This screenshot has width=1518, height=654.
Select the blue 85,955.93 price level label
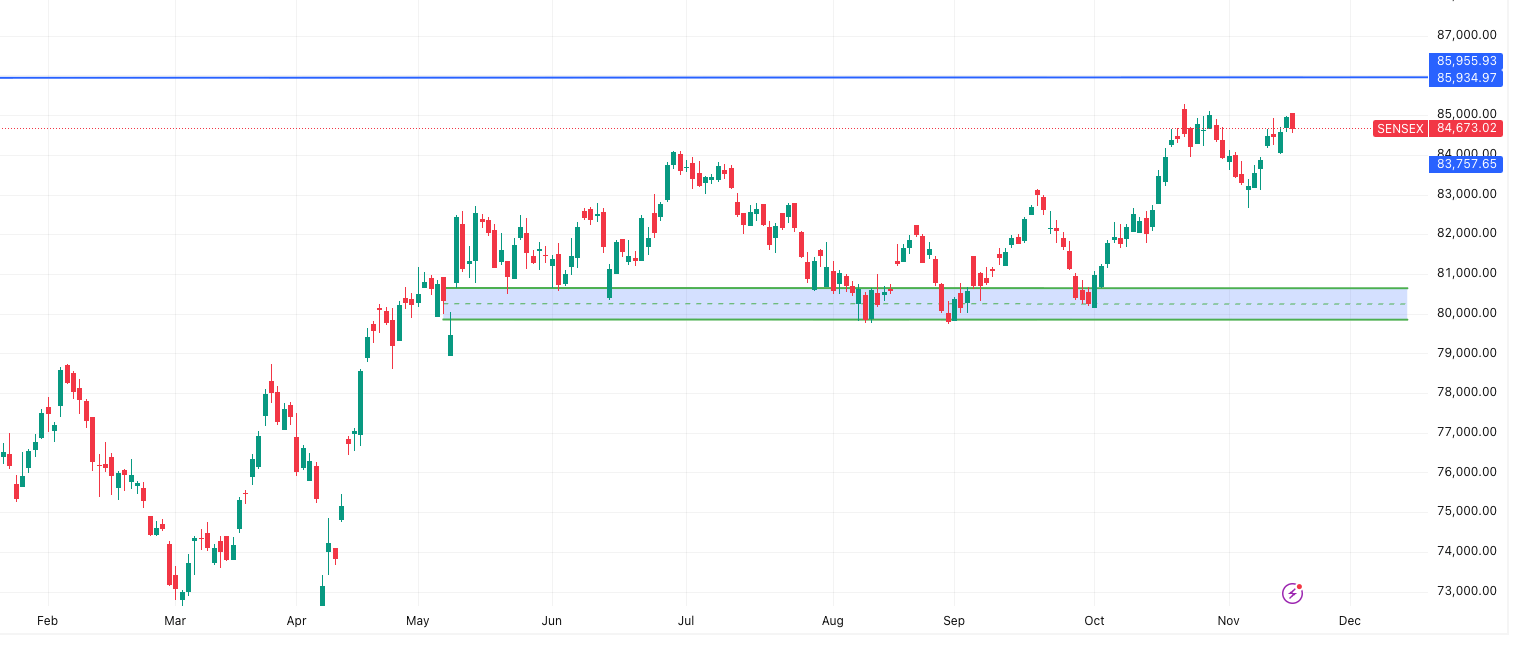(x=1464, y=61)
